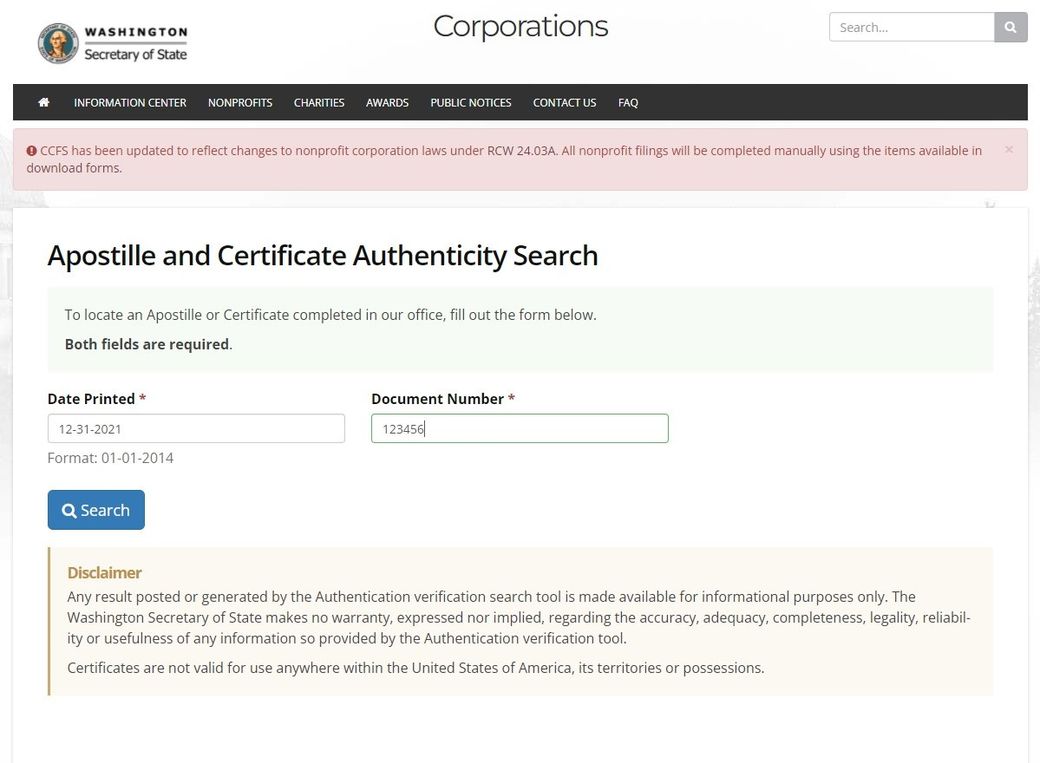Select Charities in the navigation bar
1040x763 pixels.
319,102
